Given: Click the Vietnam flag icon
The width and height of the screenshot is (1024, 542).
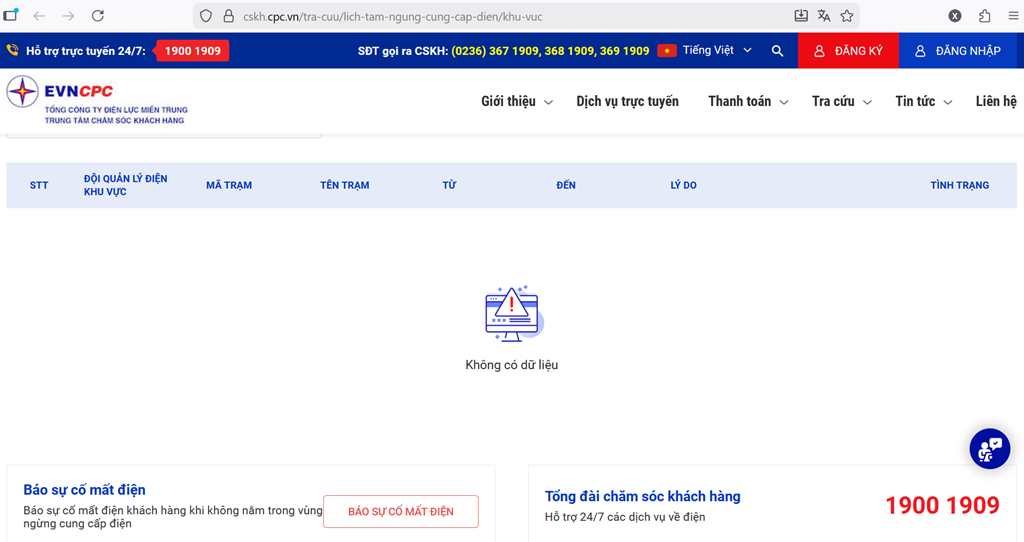Looking at the screenshot, I should 667,51.
